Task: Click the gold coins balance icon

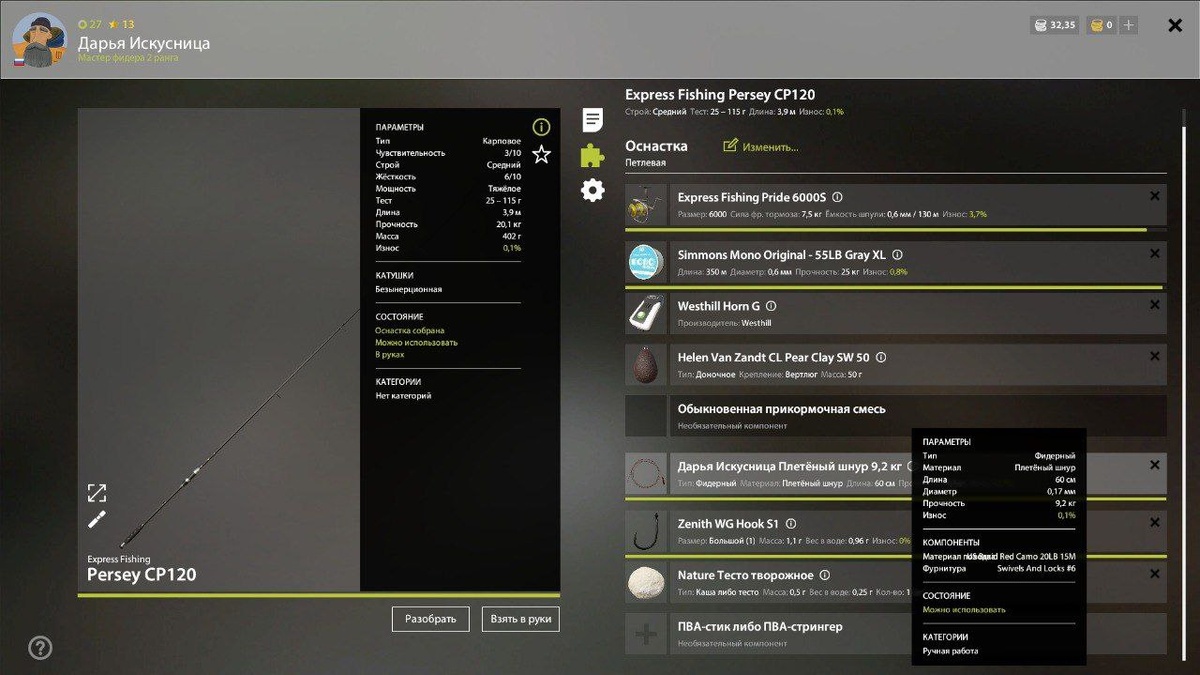Action: coord(1097,25)
